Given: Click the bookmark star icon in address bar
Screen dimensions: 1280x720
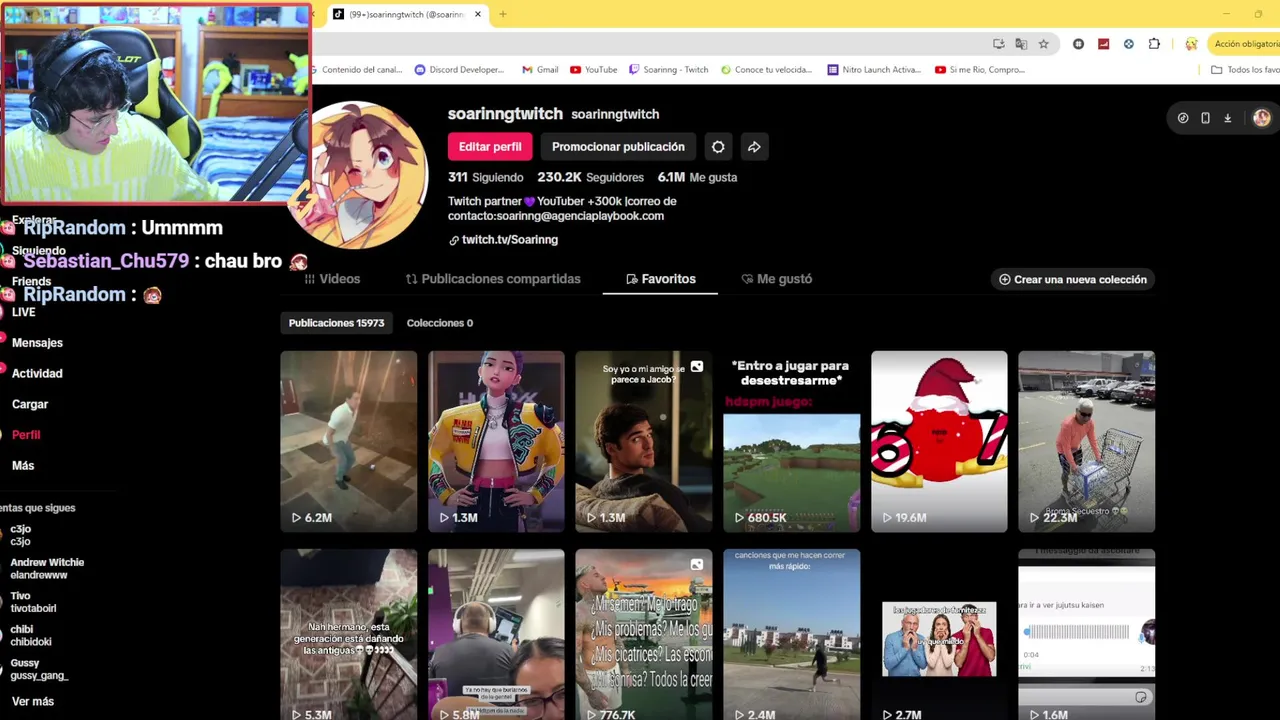Looking at the screenshot, I should (x=1043, y=44).
